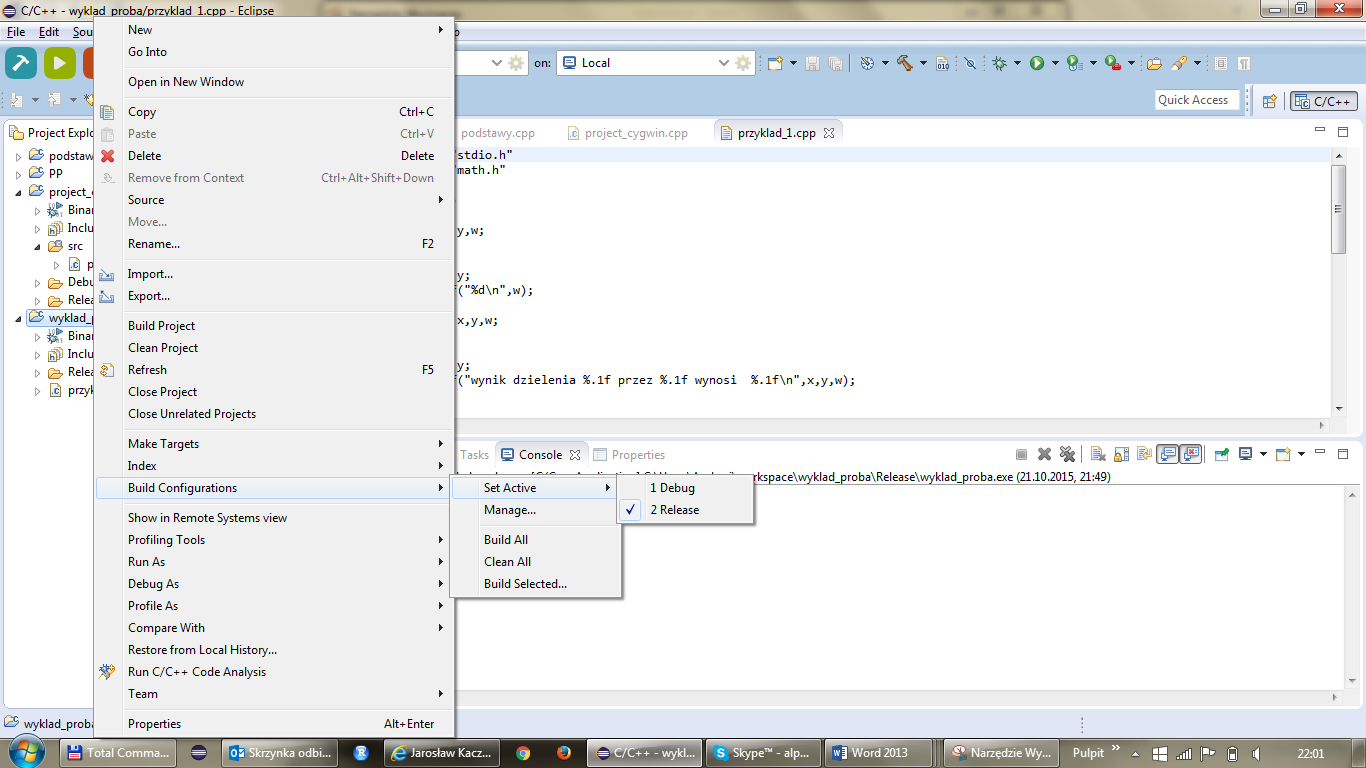Click the hammer Build icon in toolbar

pyautogui.click(x=905, y=63)
